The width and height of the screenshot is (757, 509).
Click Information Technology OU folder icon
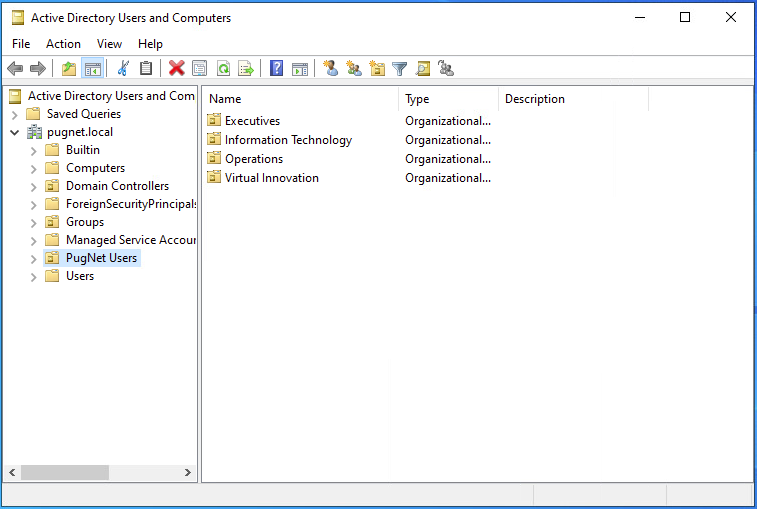(x=214, y=139)
